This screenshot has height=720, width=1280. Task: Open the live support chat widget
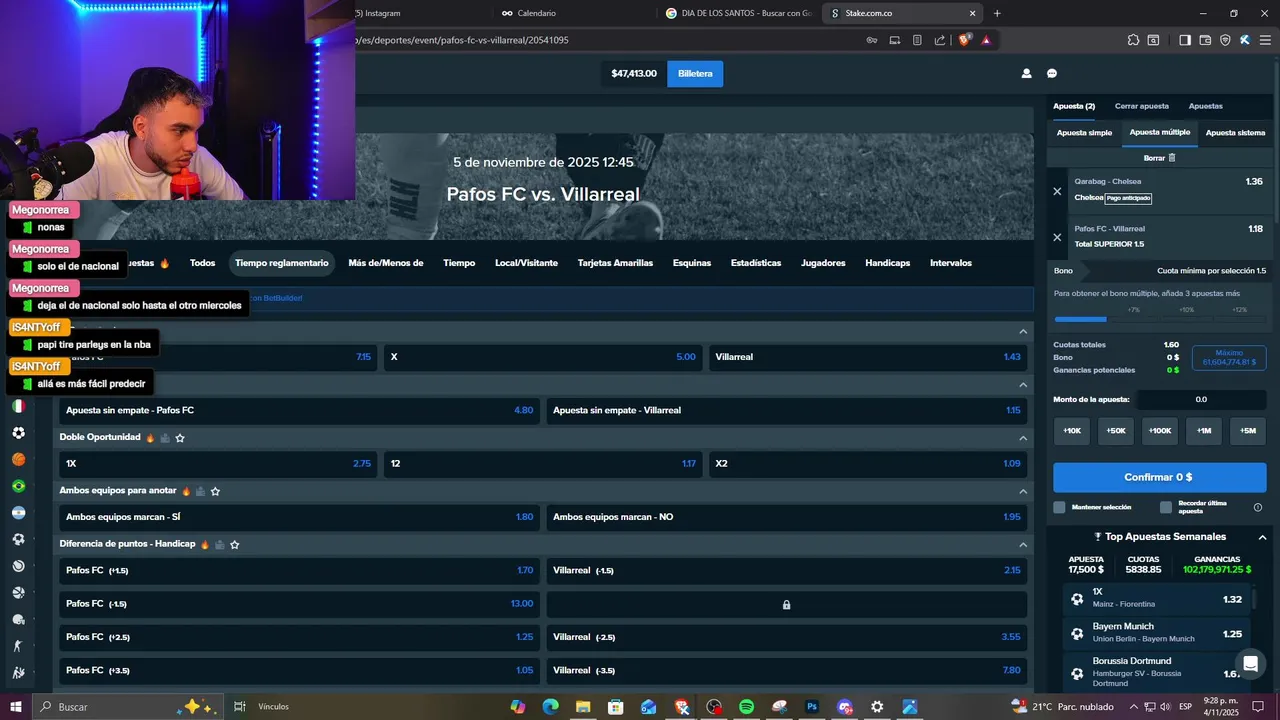coord(1250,664)
